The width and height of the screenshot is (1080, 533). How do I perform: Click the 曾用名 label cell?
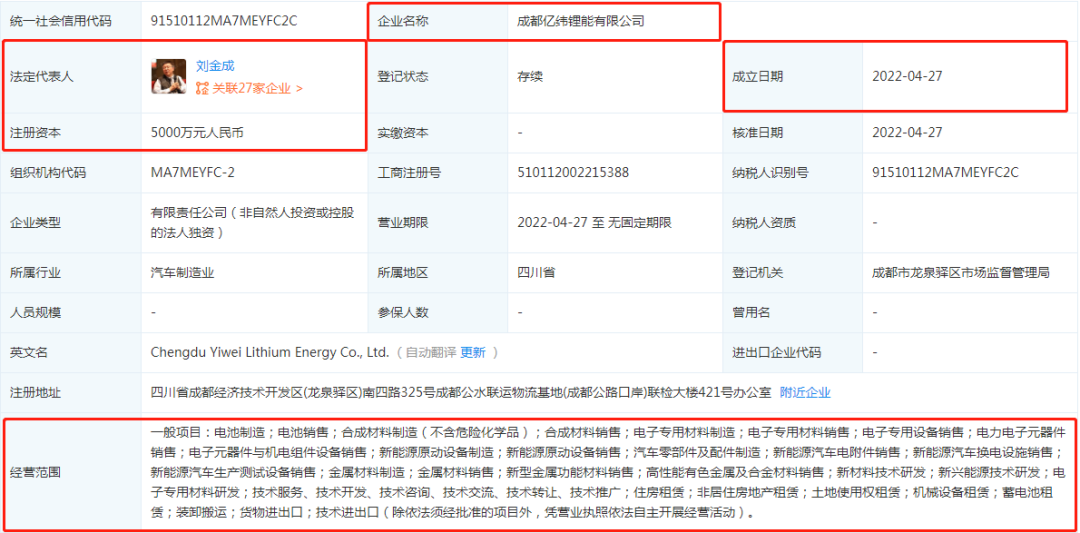click(x=792, y=313)
